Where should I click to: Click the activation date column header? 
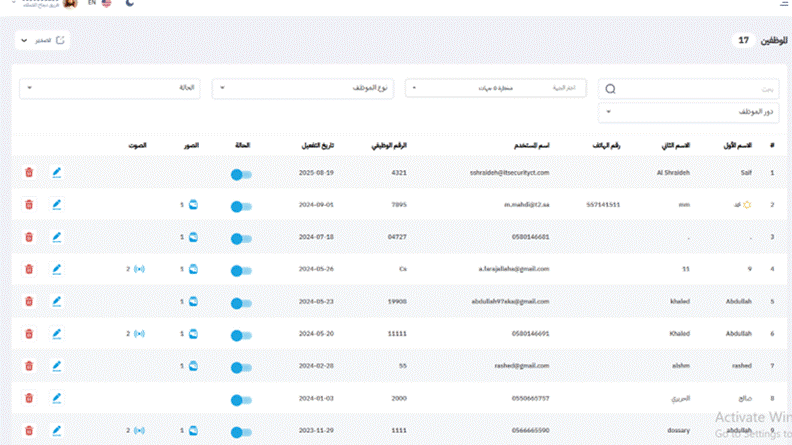click(x=318, y=145)
